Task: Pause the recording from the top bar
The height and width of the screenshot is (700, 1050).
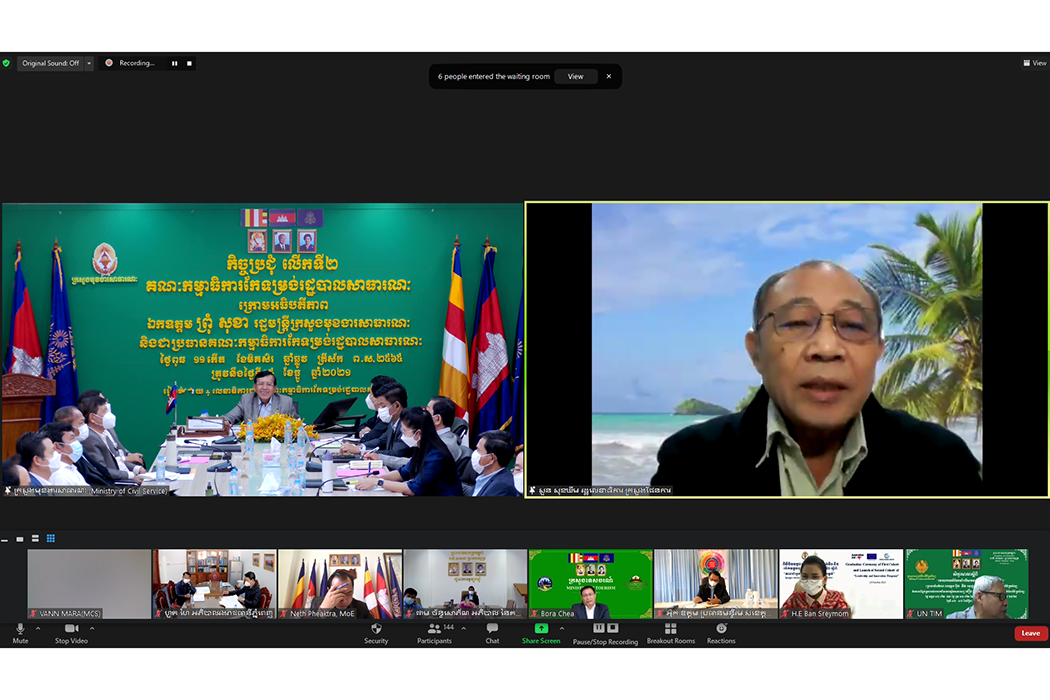Action: (x=174, y=63)
